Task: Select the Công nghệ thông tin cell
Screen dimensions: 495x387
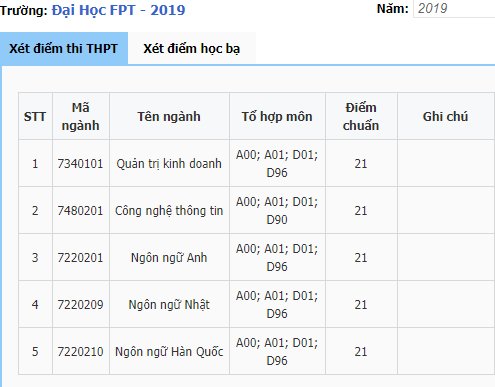Action: tap(169, 211)
